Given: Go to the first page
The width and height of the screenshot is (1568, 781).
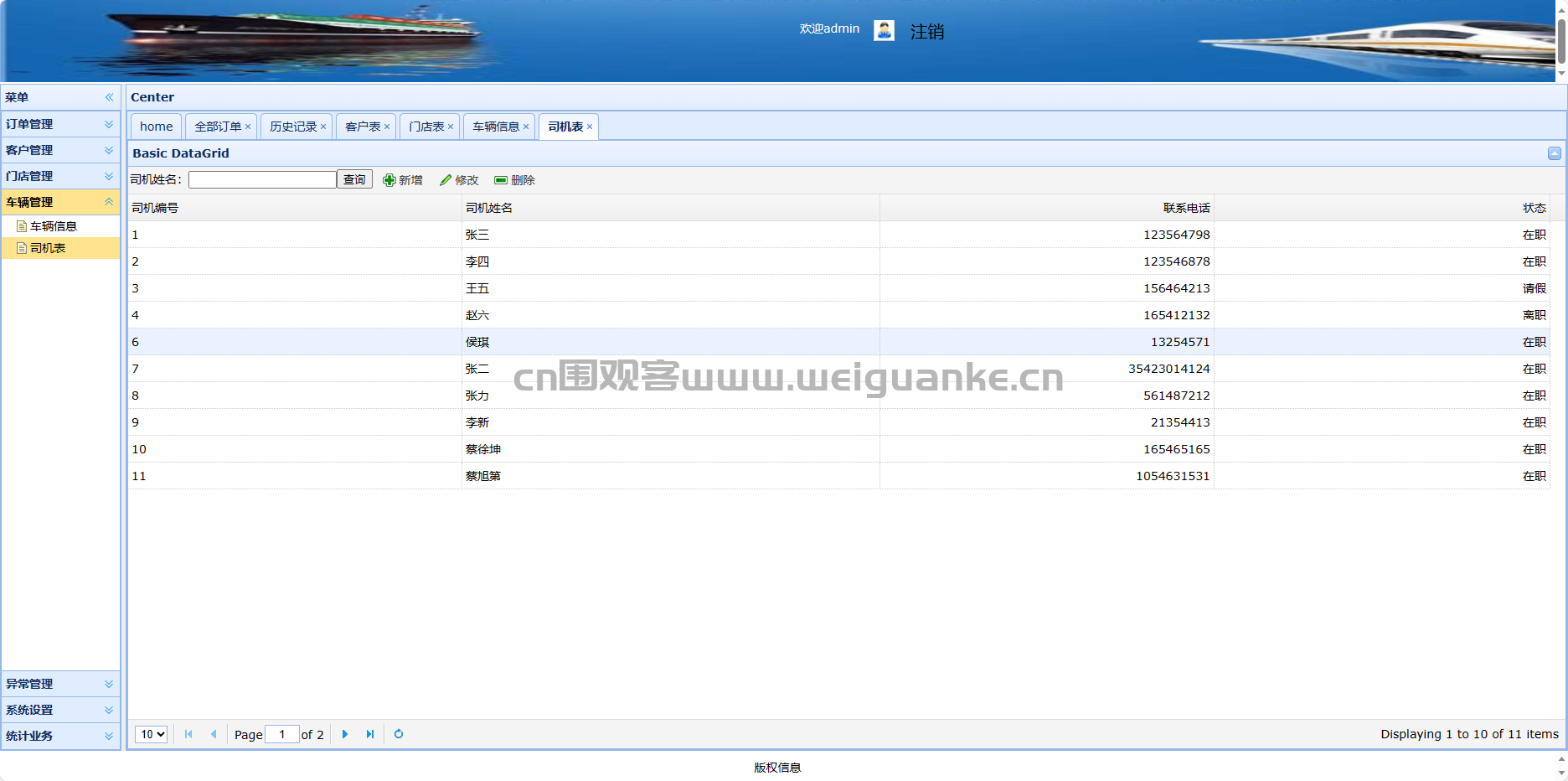Looking at the screenshot, I should click(188, 734).
